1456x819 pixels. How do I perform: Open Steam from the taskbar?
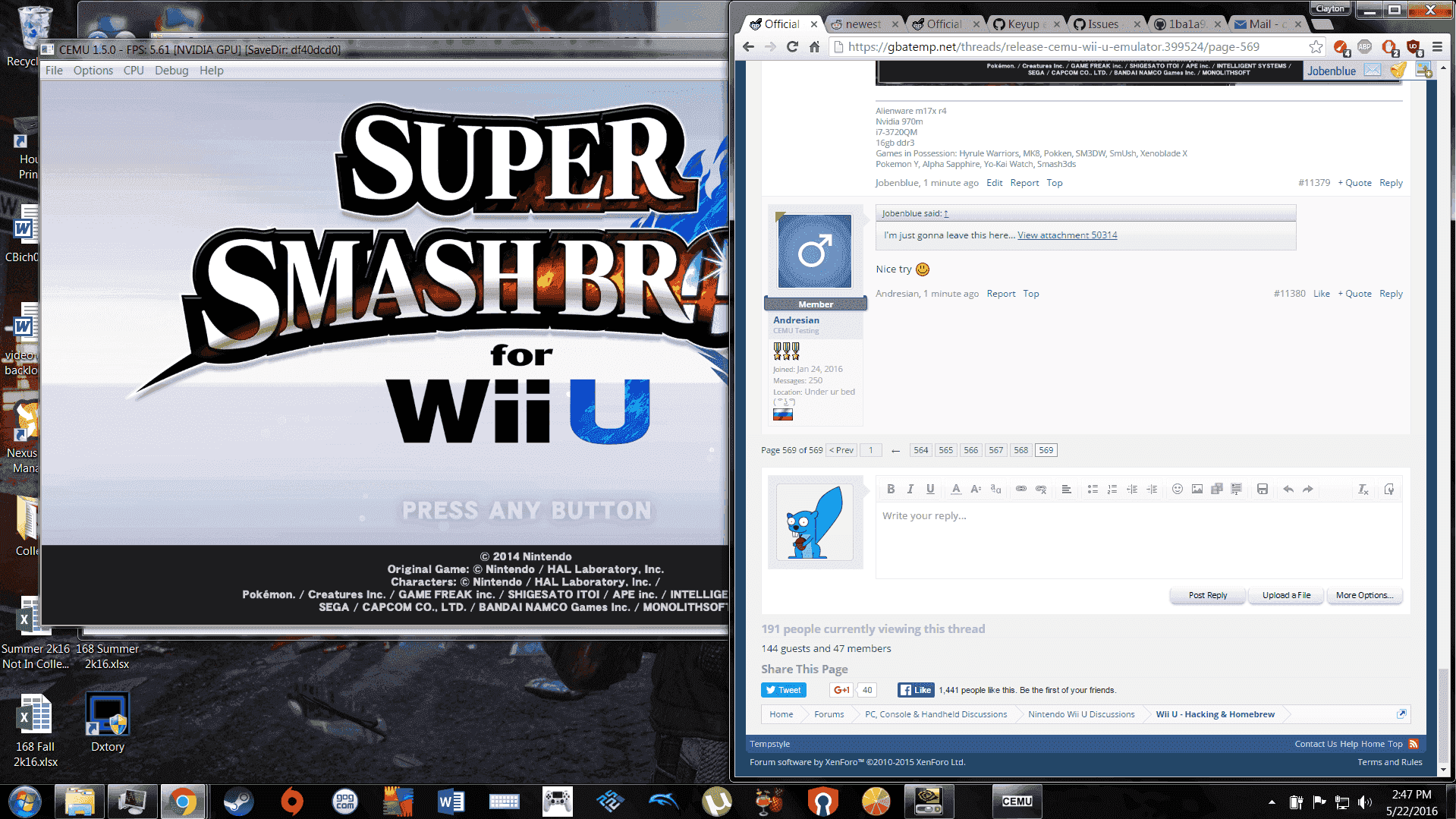pos(238,802)
